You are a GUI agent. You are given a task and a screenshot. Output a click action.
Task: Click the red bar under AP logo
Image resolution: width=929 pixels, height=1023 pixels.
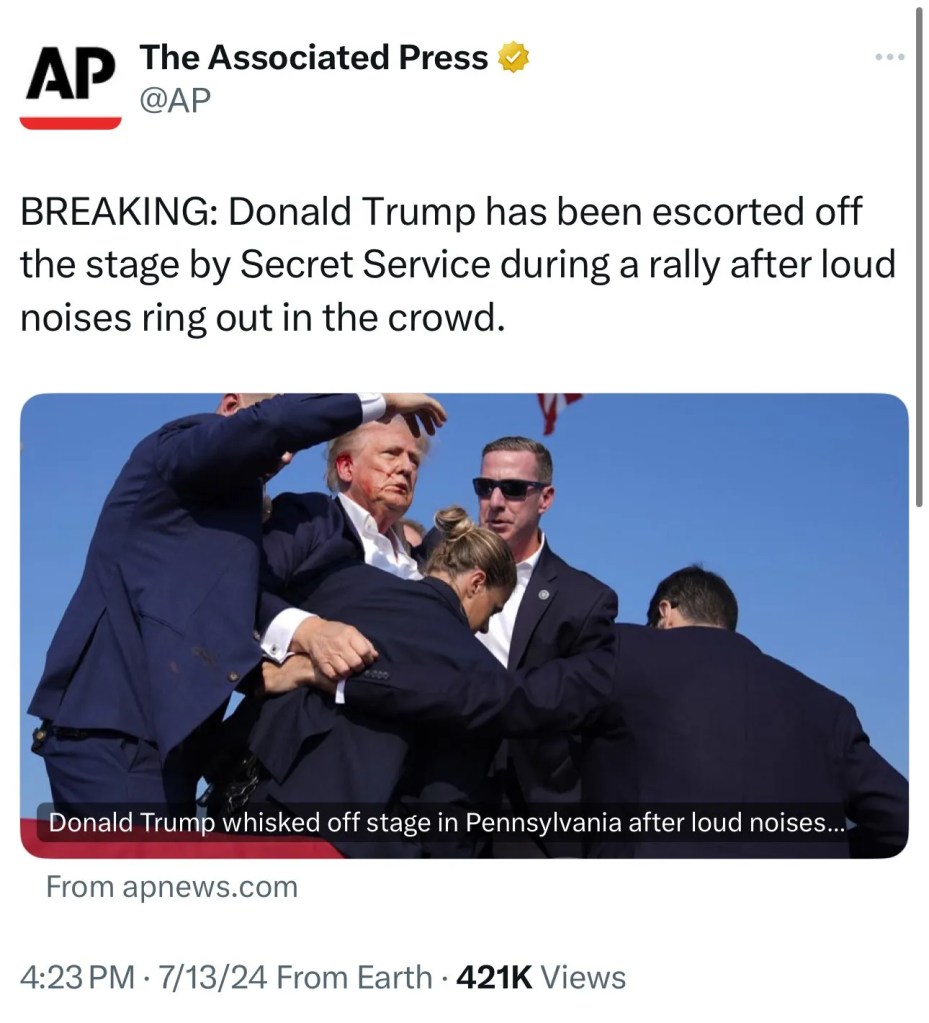(x=70, y=123)
